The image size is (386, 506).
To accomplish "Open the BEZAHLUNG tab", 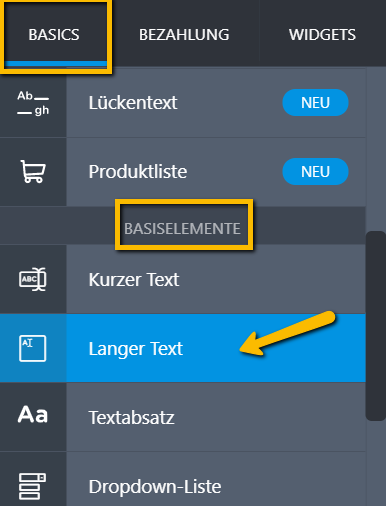I will [x=184, y=35].
